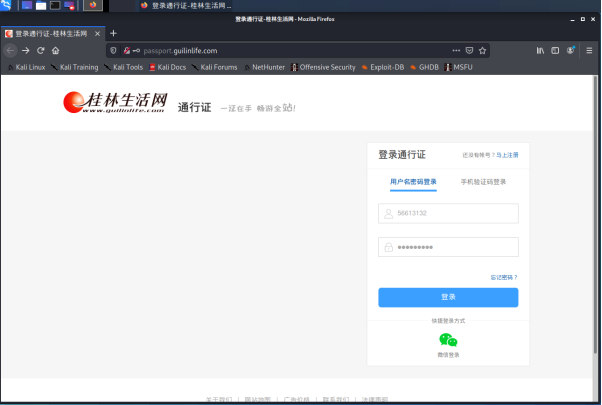Open MSFU bookmark

click(x=458, y=67)
